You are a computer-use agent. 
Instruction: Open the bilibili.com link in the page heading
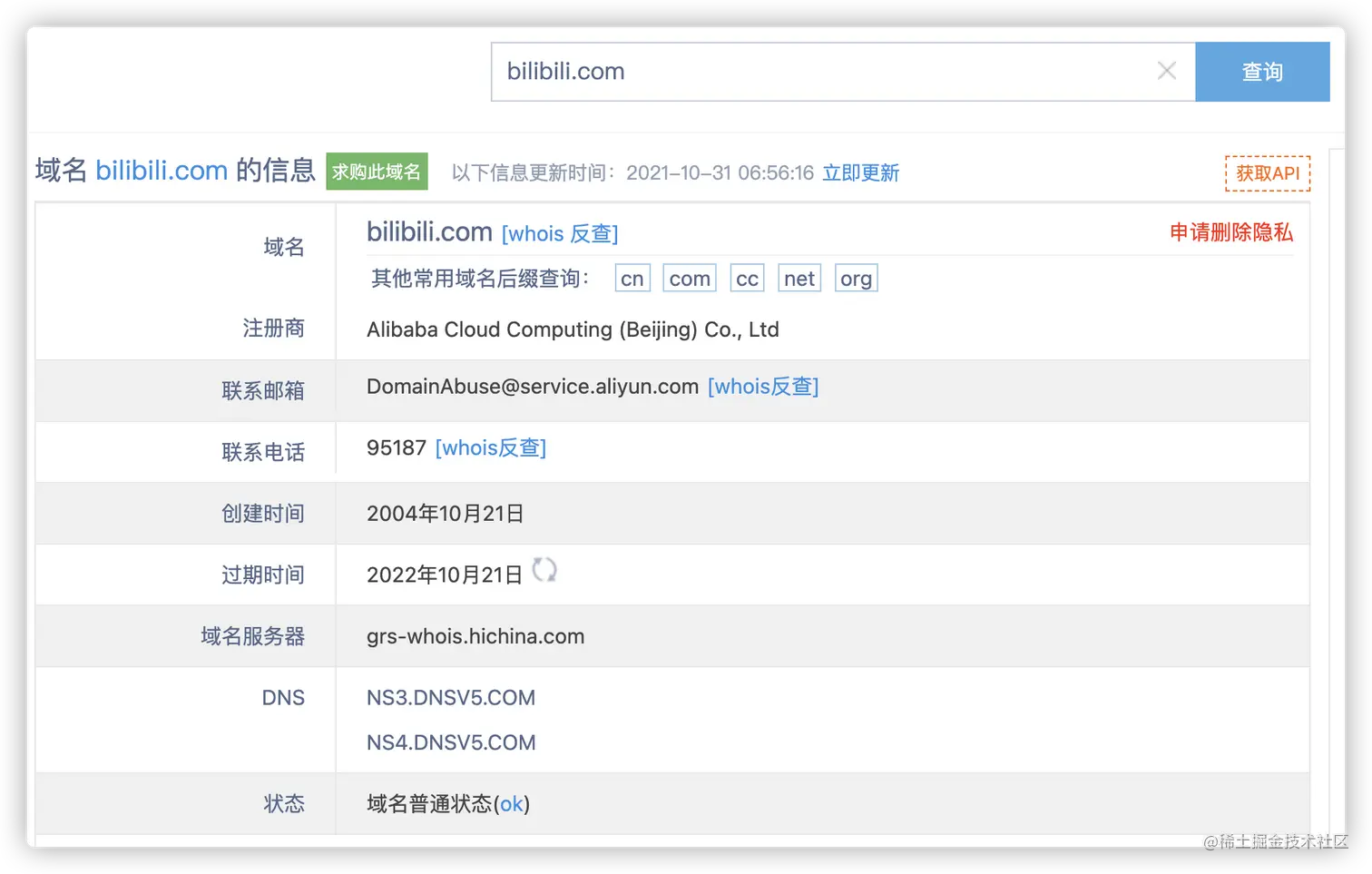point(162,171)
